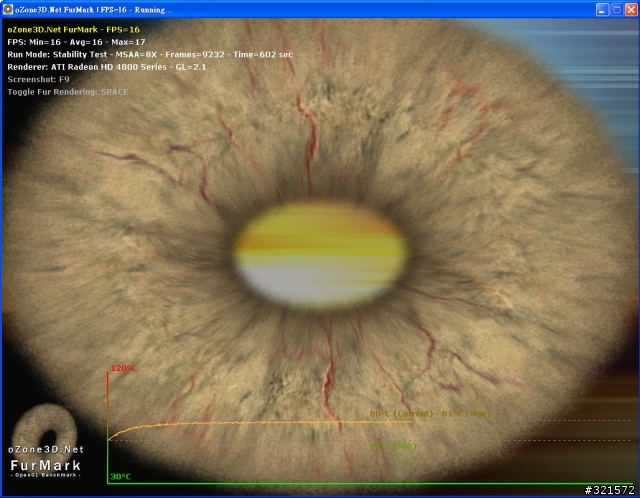Viewport: 640px width, 498px height.
Task: Minimize the FurMark window
Action: click(x=602, y=10)
